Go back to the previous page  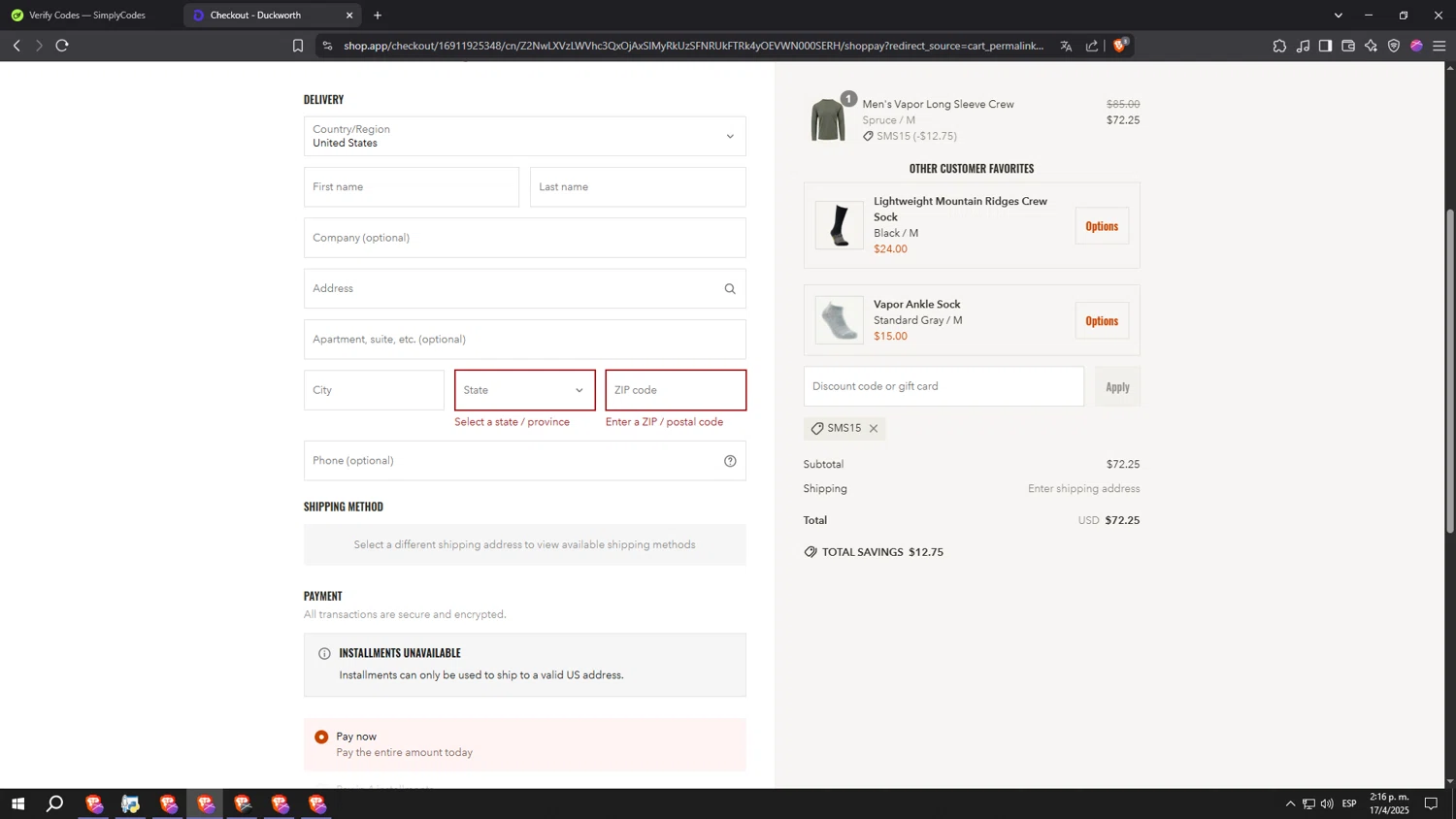(17, 46)
